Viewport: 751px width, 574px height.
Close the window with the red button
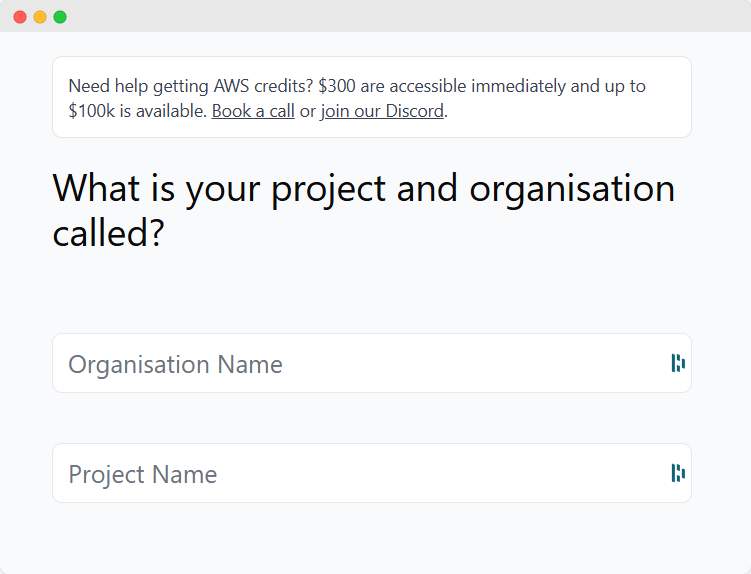[20, 17]
